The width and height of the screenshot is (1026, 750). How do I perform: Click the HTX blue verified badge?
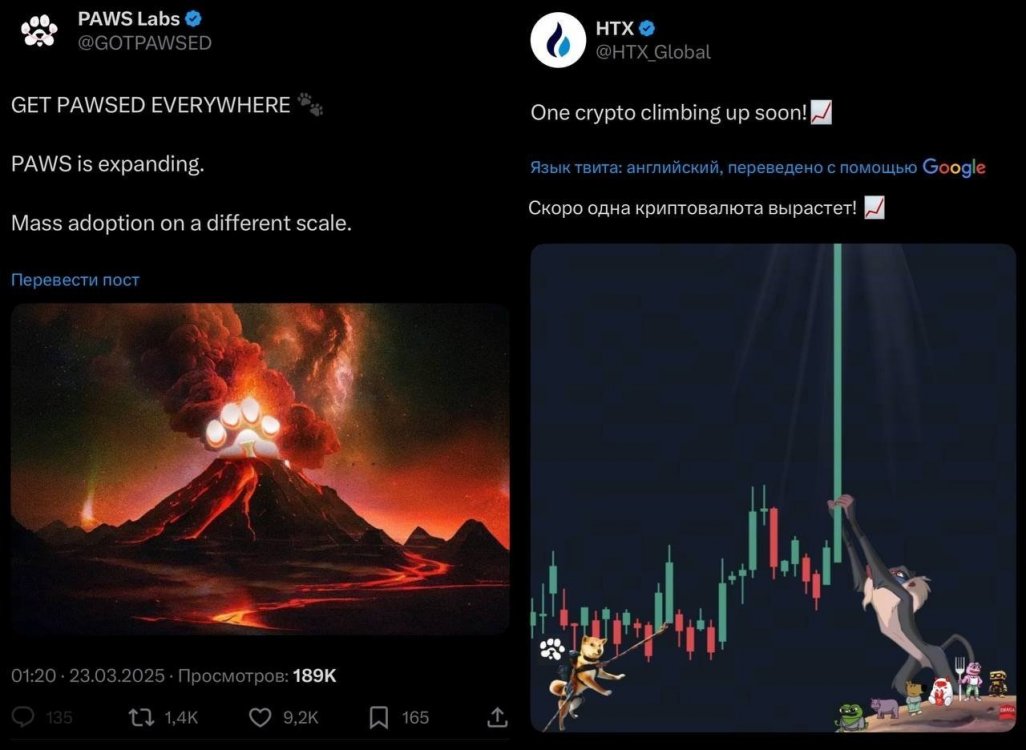pyautogui.click(x=646, y=28)
